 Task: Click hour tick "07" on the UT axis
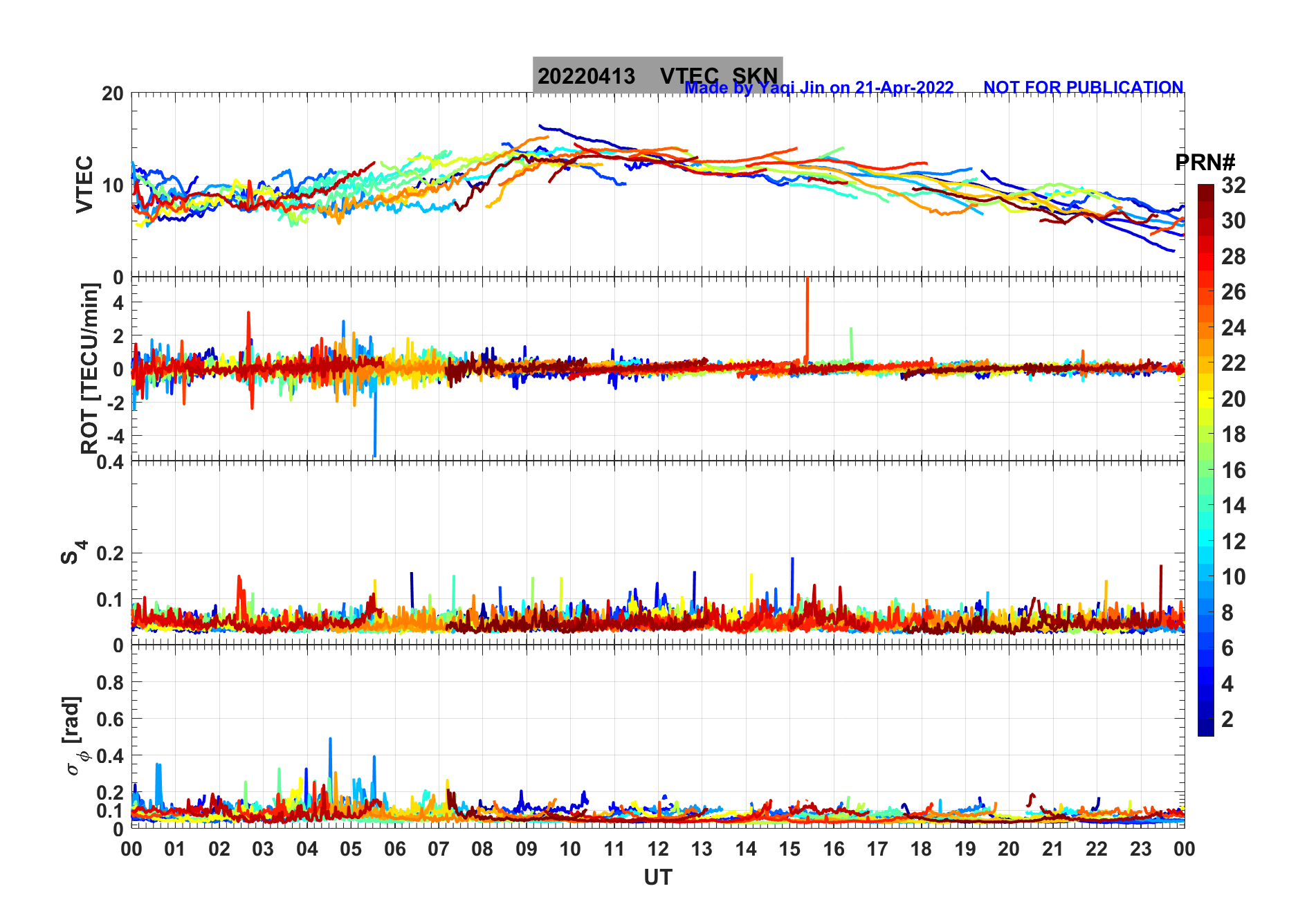point(439,849)
